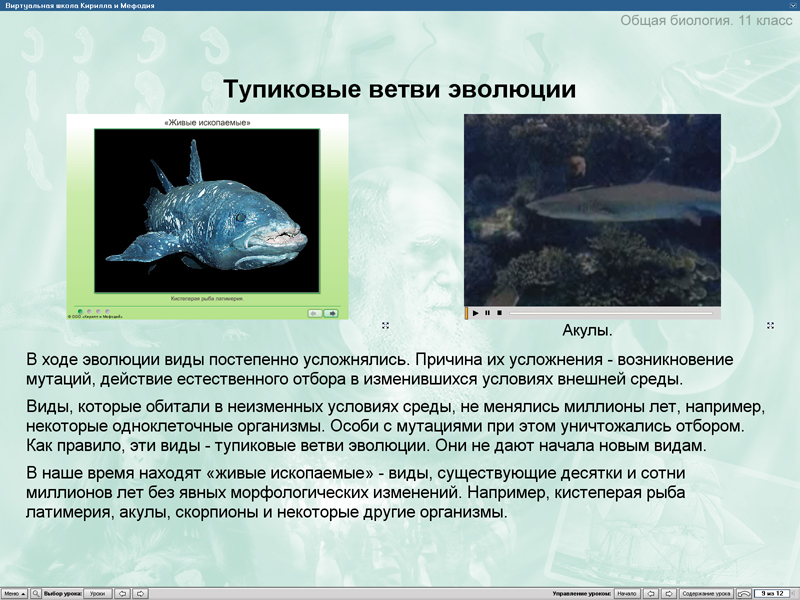Click the Начало button
Viewport: 800px width, 600px height.
(627, 592)
